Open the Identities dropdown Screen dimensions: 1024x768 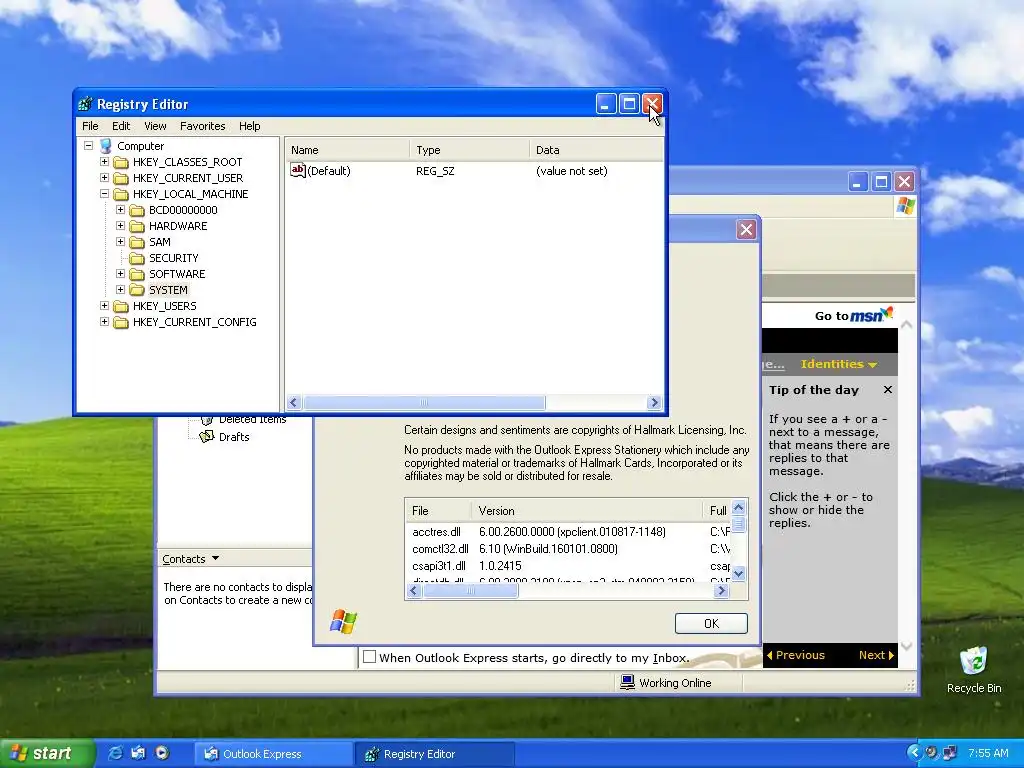839,364
